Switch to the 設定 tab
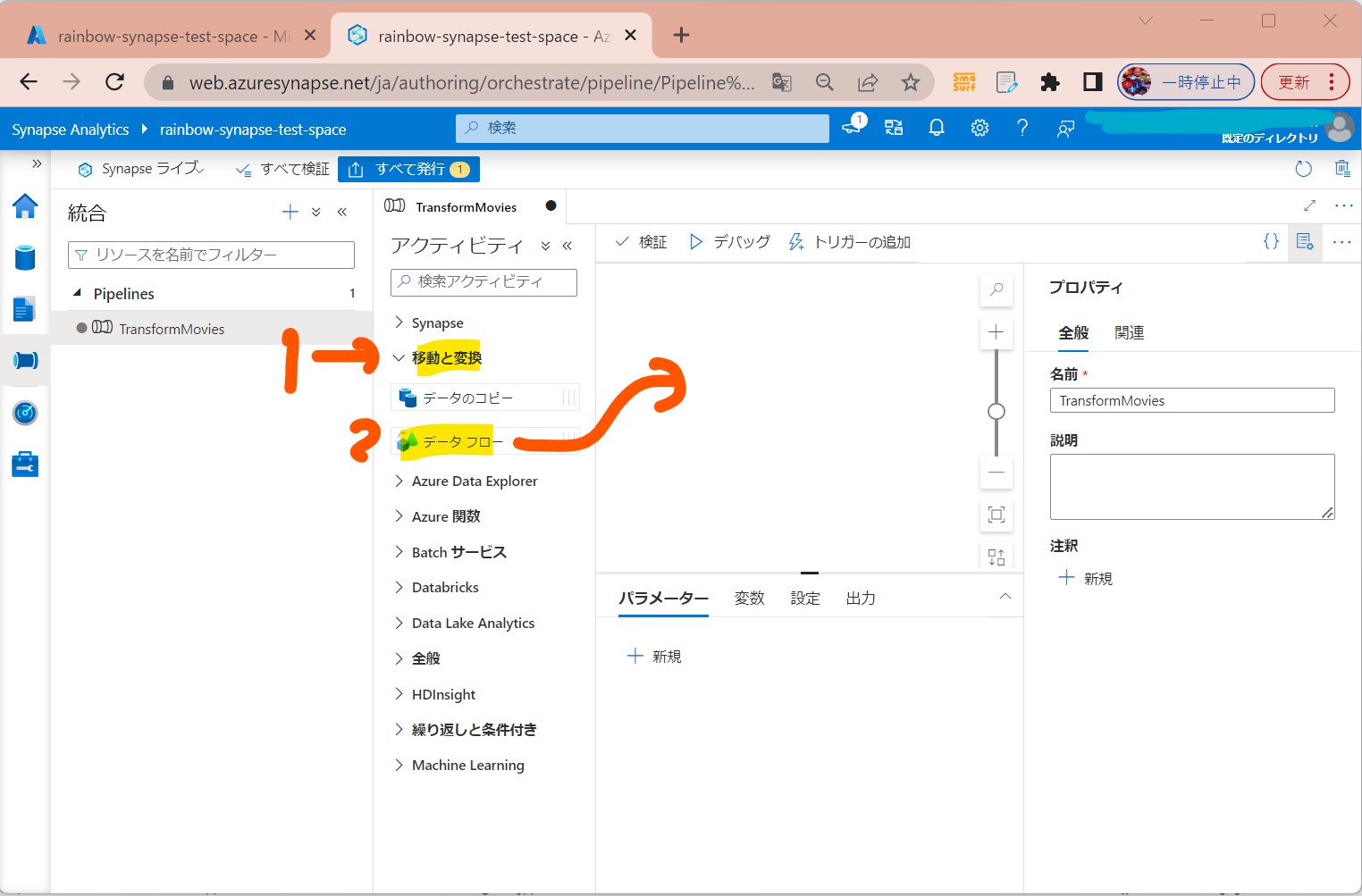Image resolution: width=1362 pixels, height=896 pixels. pyautogui.click(x=805, y=599)
